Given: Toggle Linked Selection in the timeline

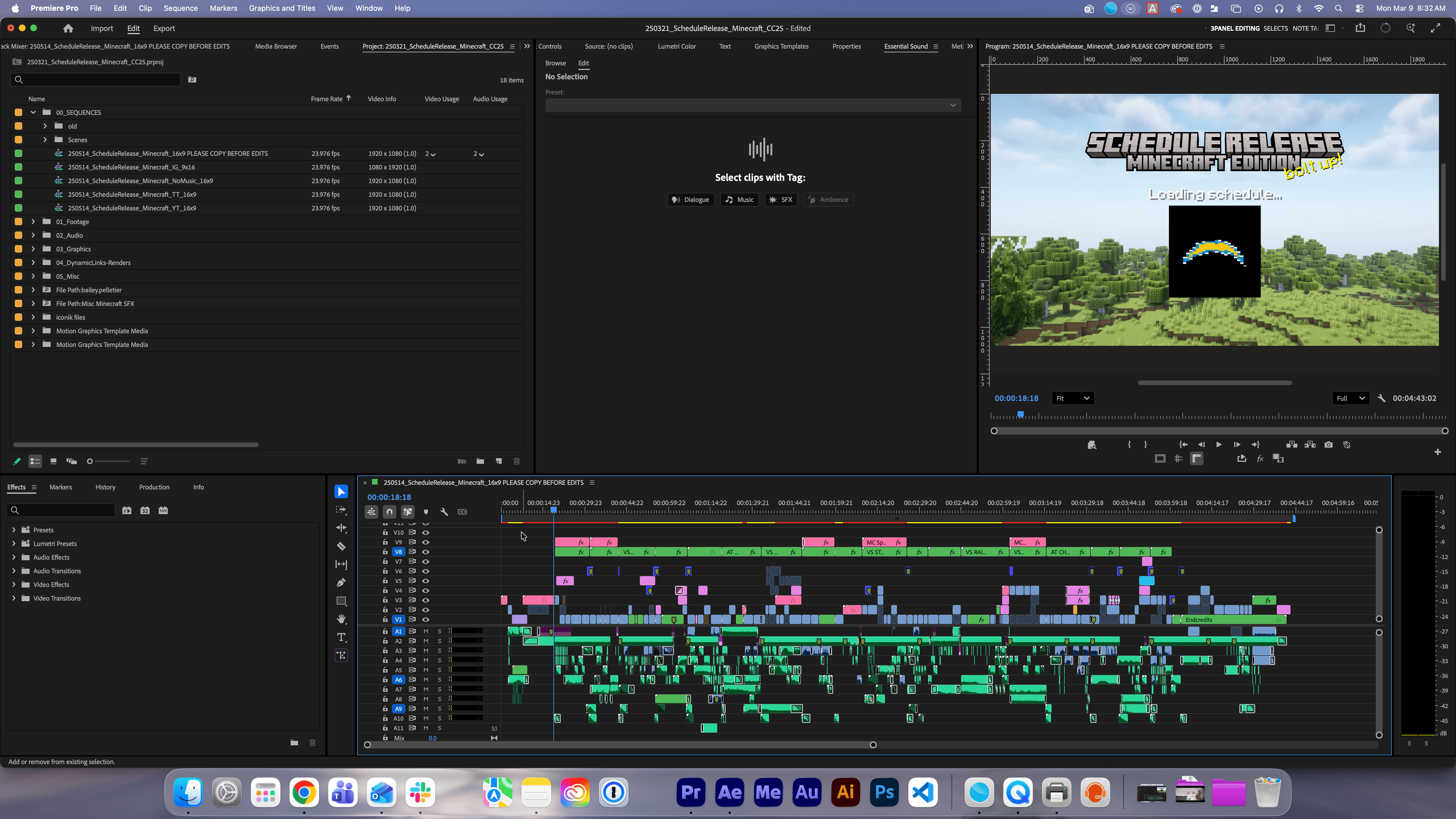Looking at the screenshot, I should [x=408, y=512].
